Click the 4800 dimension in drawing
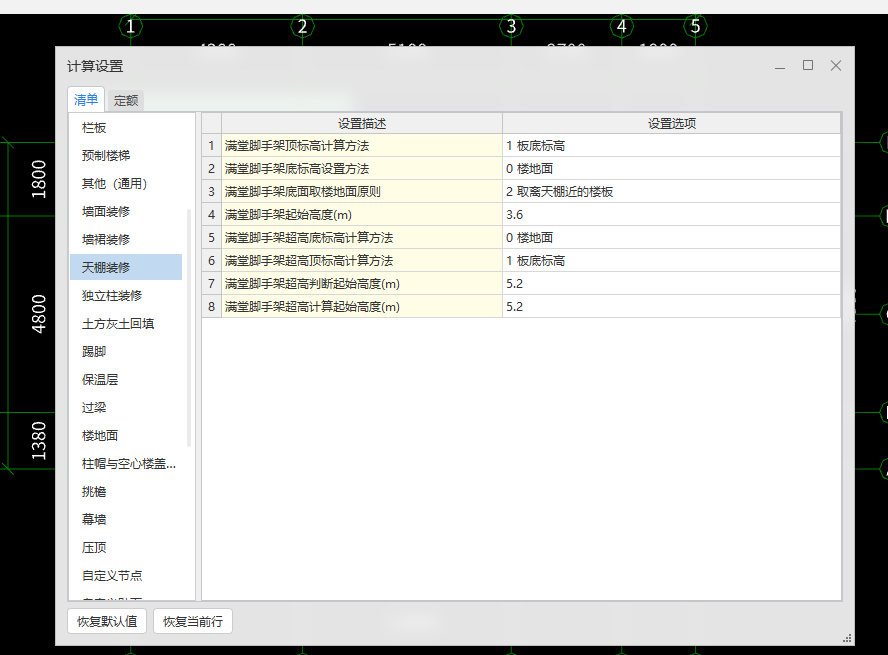The width and height of the screenshot is (888, 655). click(x=39, y=314)
